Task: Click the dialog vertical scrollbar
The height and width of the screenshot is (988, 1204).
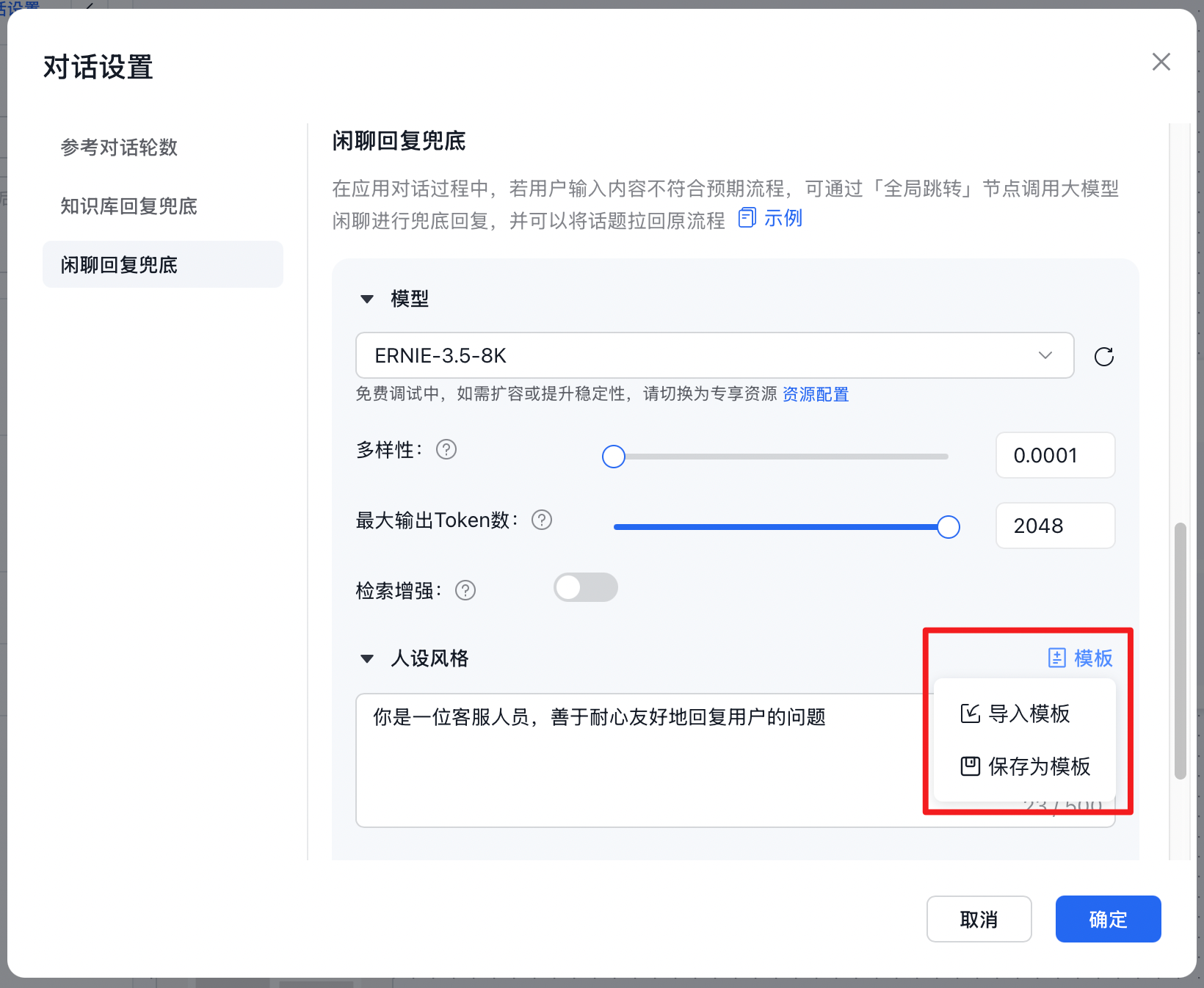Action: tap(1180, 650)
